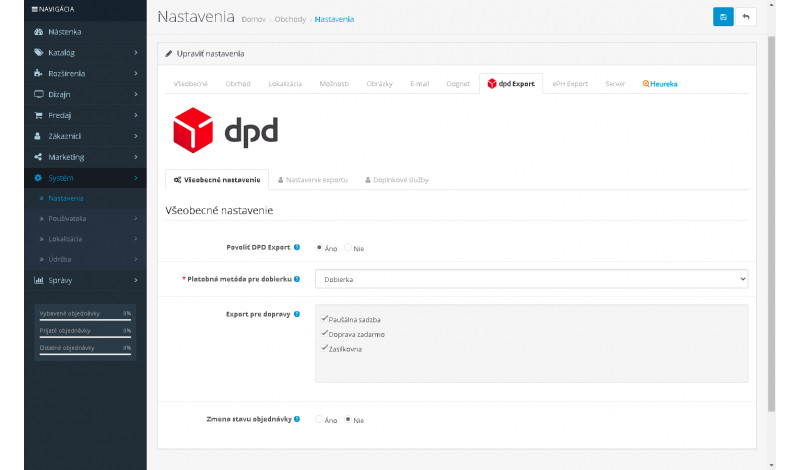
Task: Click the pencil icon beside Upraviť nastavenia
Action: coord(169,54)
